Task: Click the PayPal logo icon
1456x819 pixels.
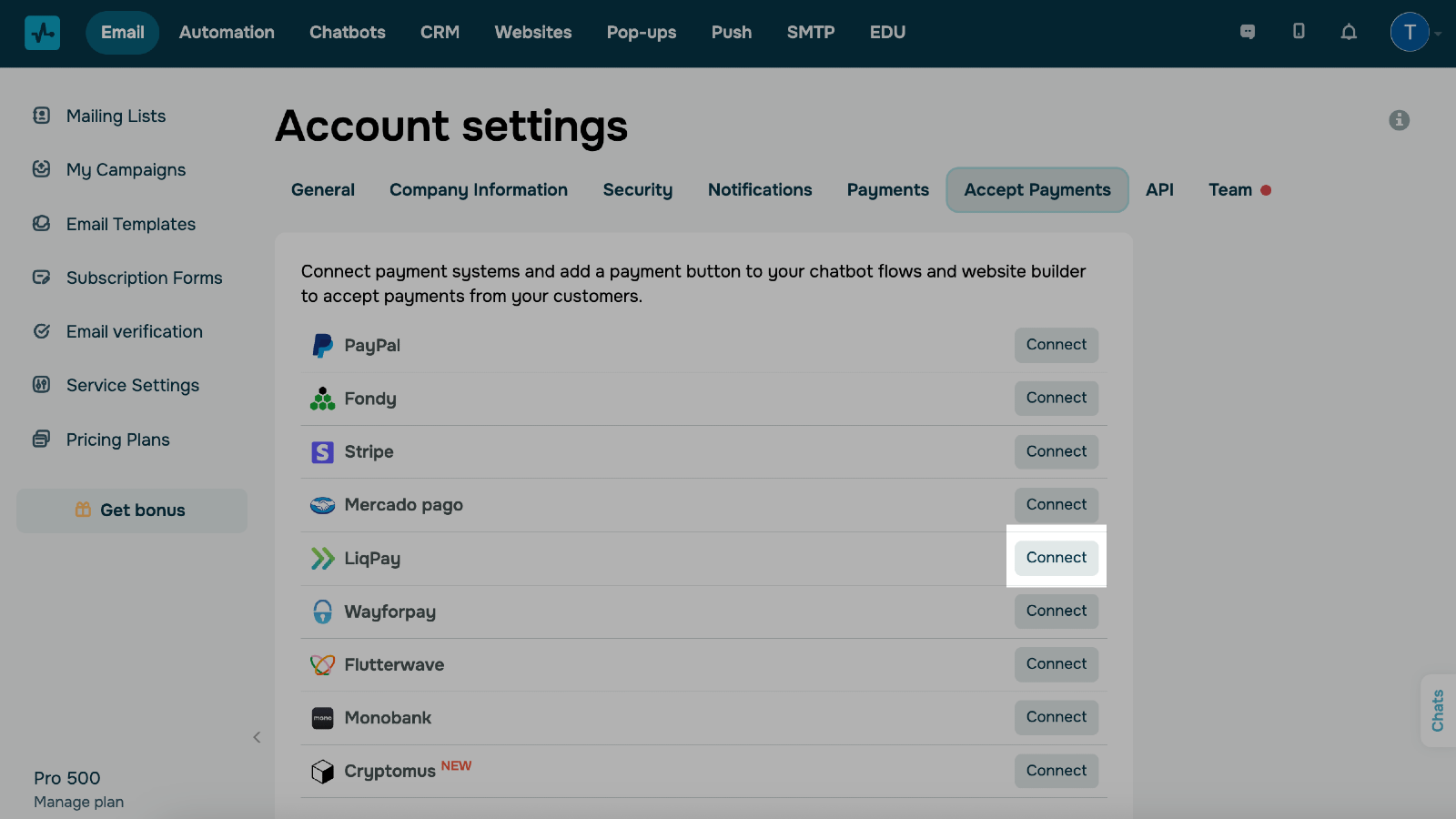Action: (322, 346)
